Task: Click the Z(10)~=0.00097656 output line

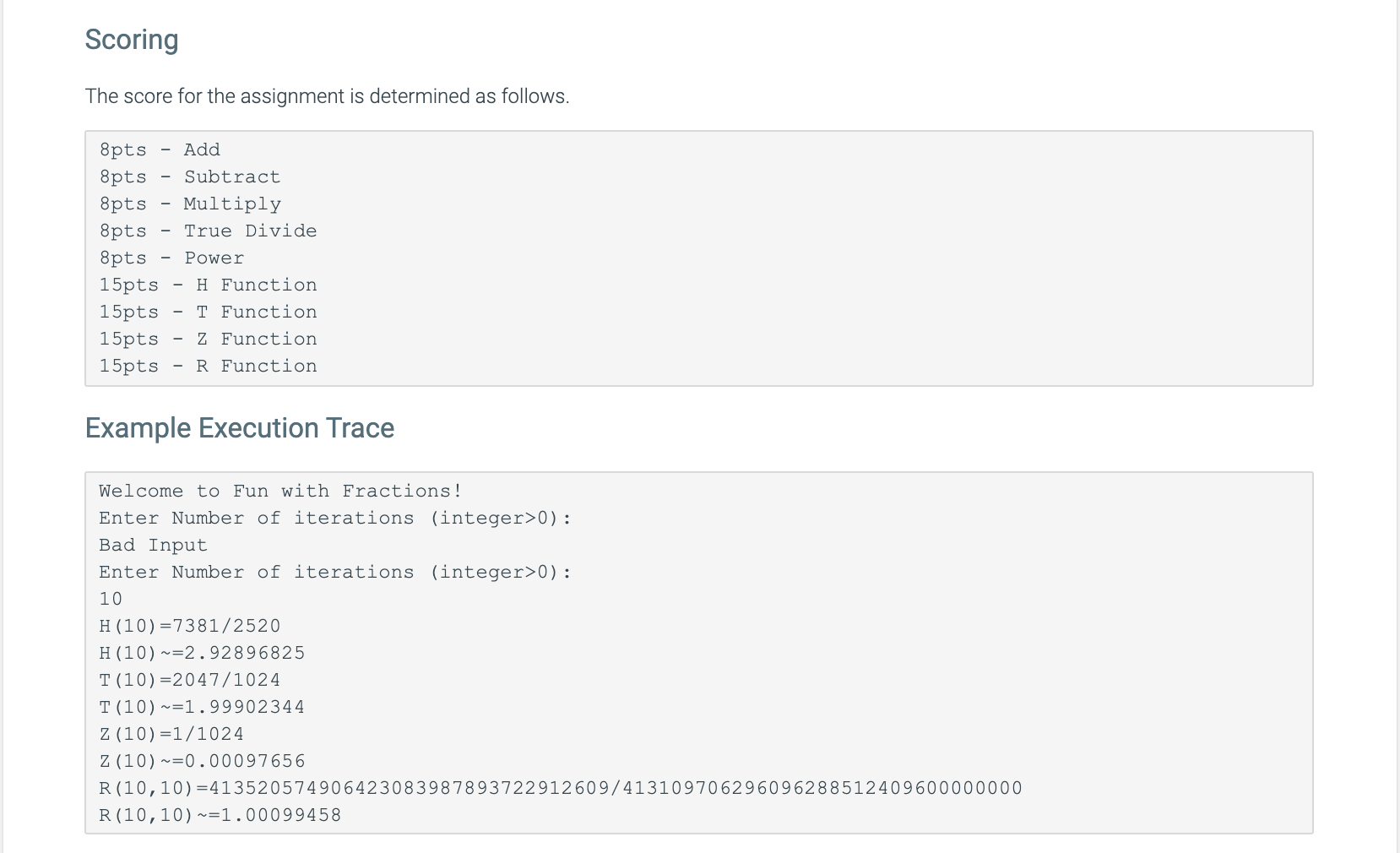Action: [x=202, y=762]
